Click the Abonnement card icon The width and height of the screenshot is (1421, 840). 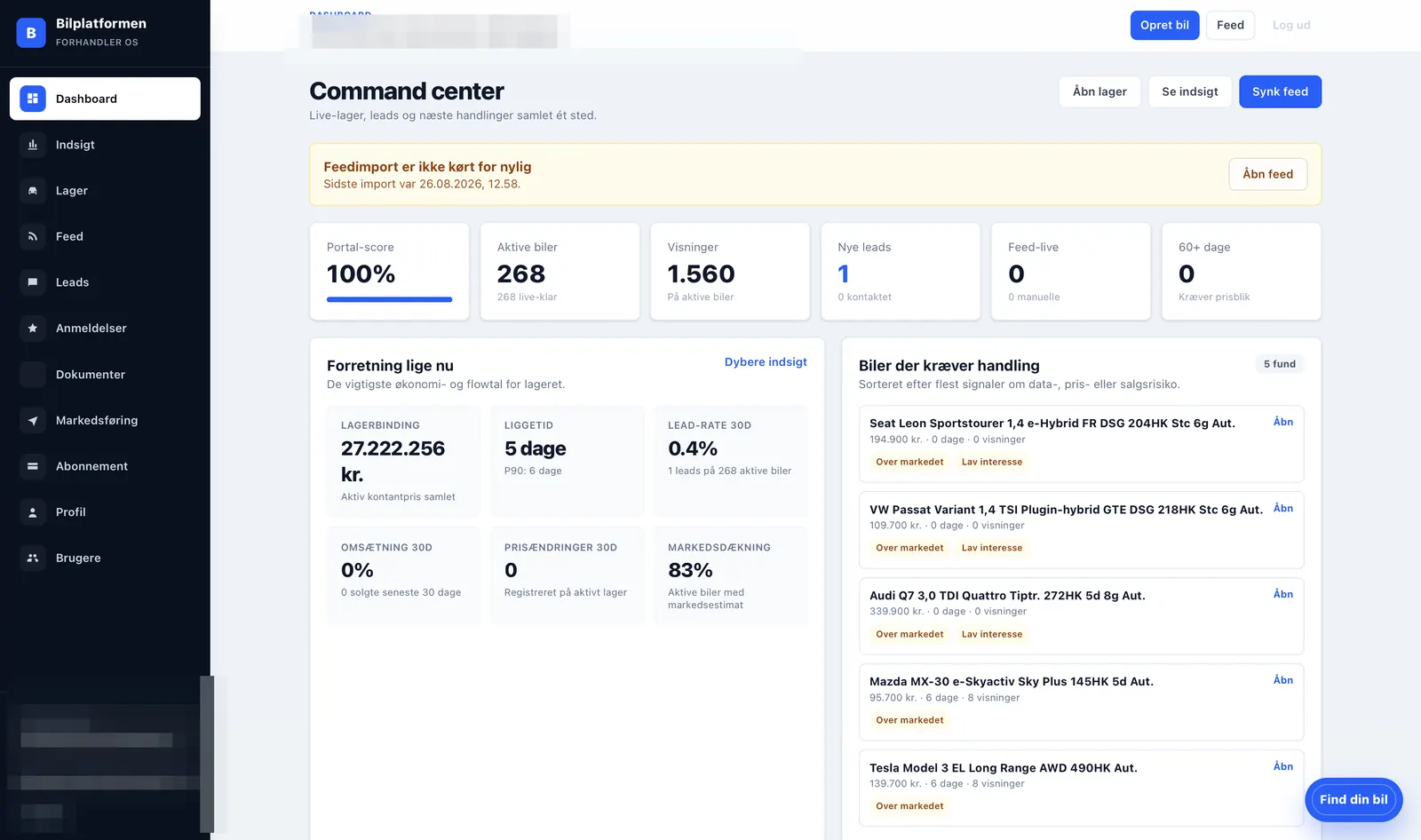tap(33, 466)
